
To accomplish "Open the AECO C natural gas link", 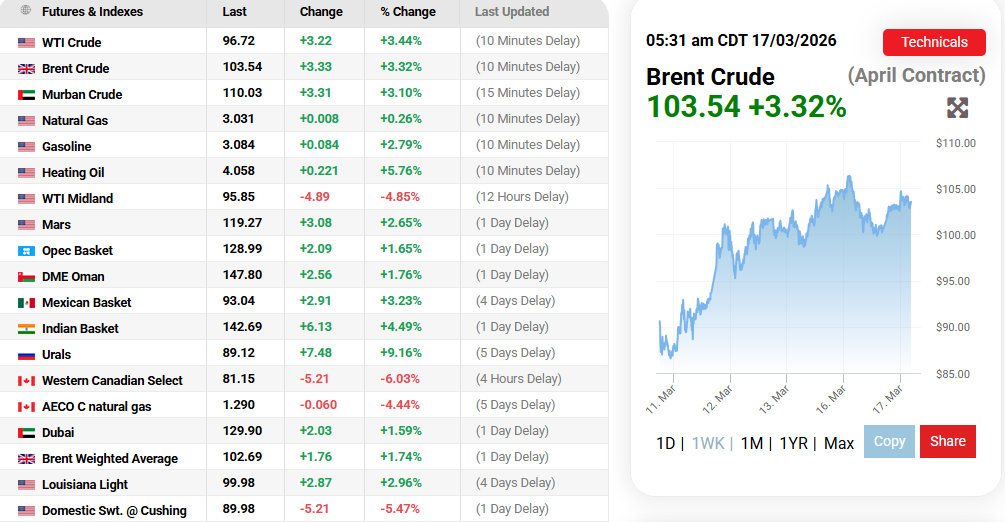I will click(97, 407).
